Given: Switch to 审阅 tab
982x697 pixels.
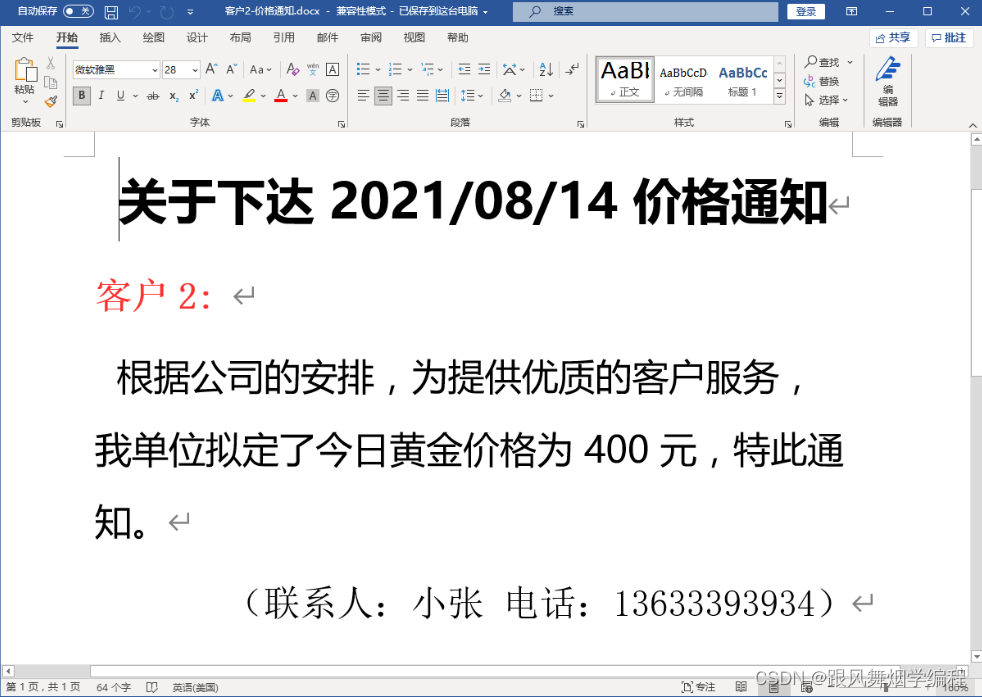Looking at the screenshot, I should 371,38.
